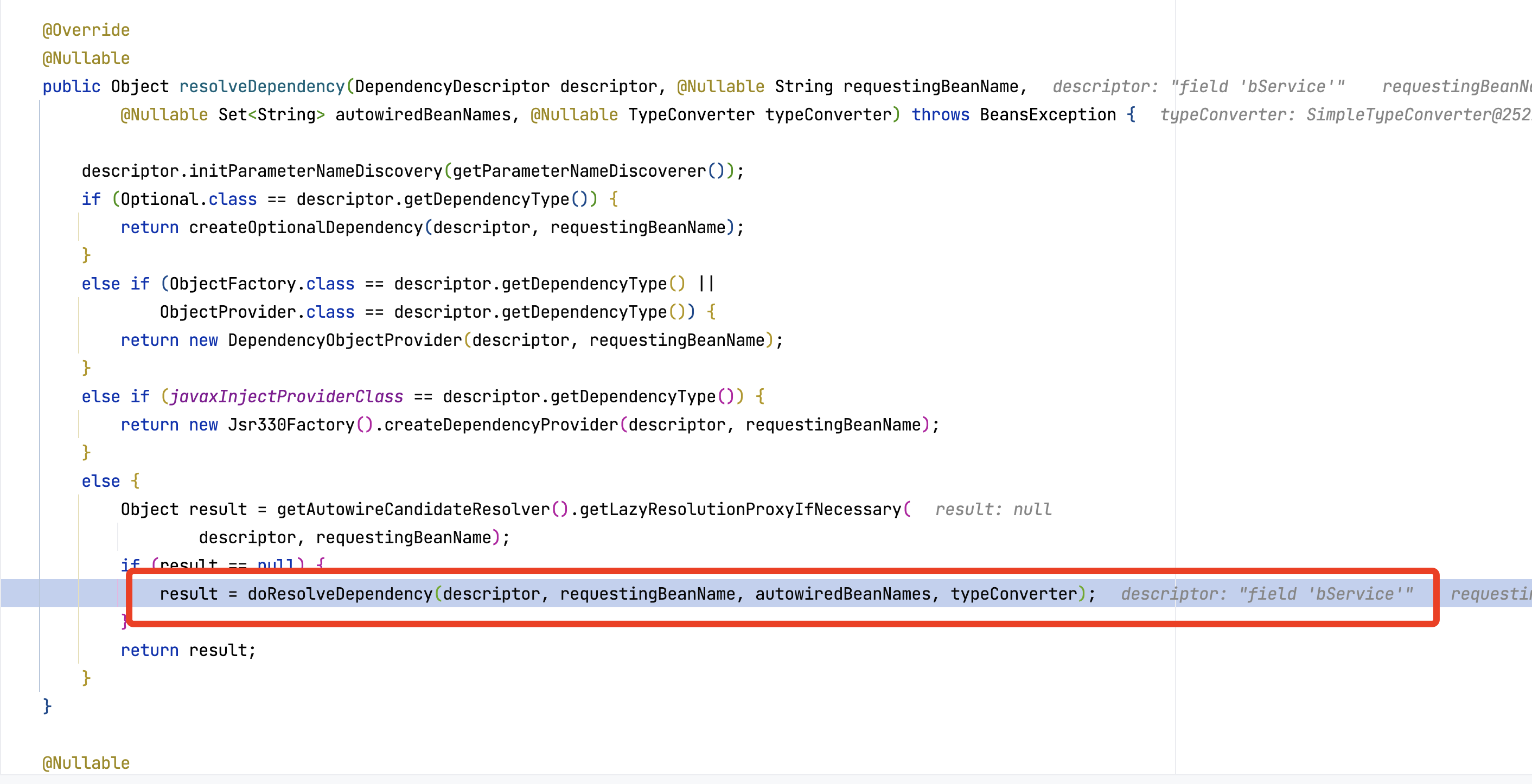Click getLazyResolutionProxyIfNecessary method call

click(740, 509)
